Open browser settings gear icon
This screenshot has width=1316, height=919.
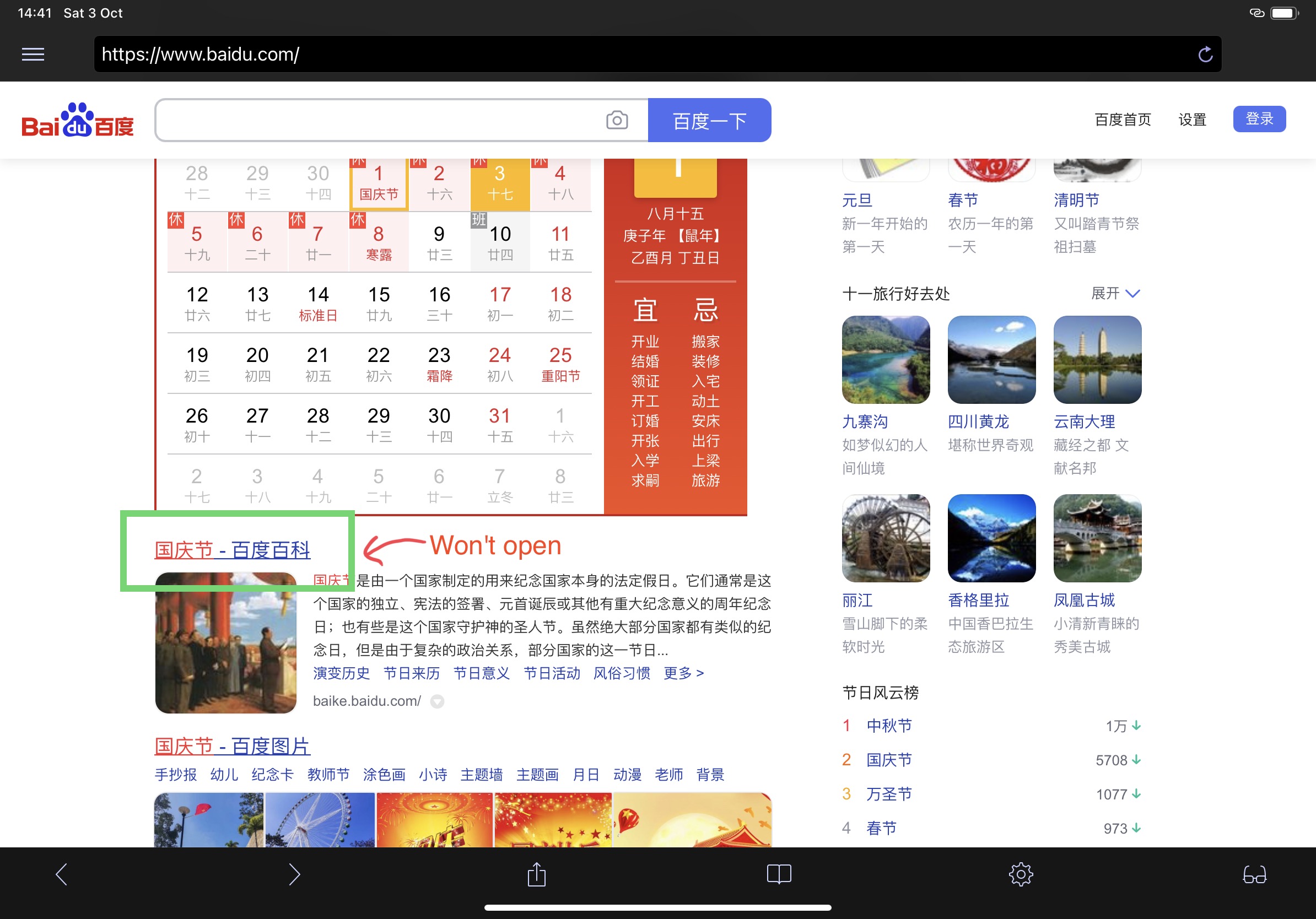click(1021, 874)
